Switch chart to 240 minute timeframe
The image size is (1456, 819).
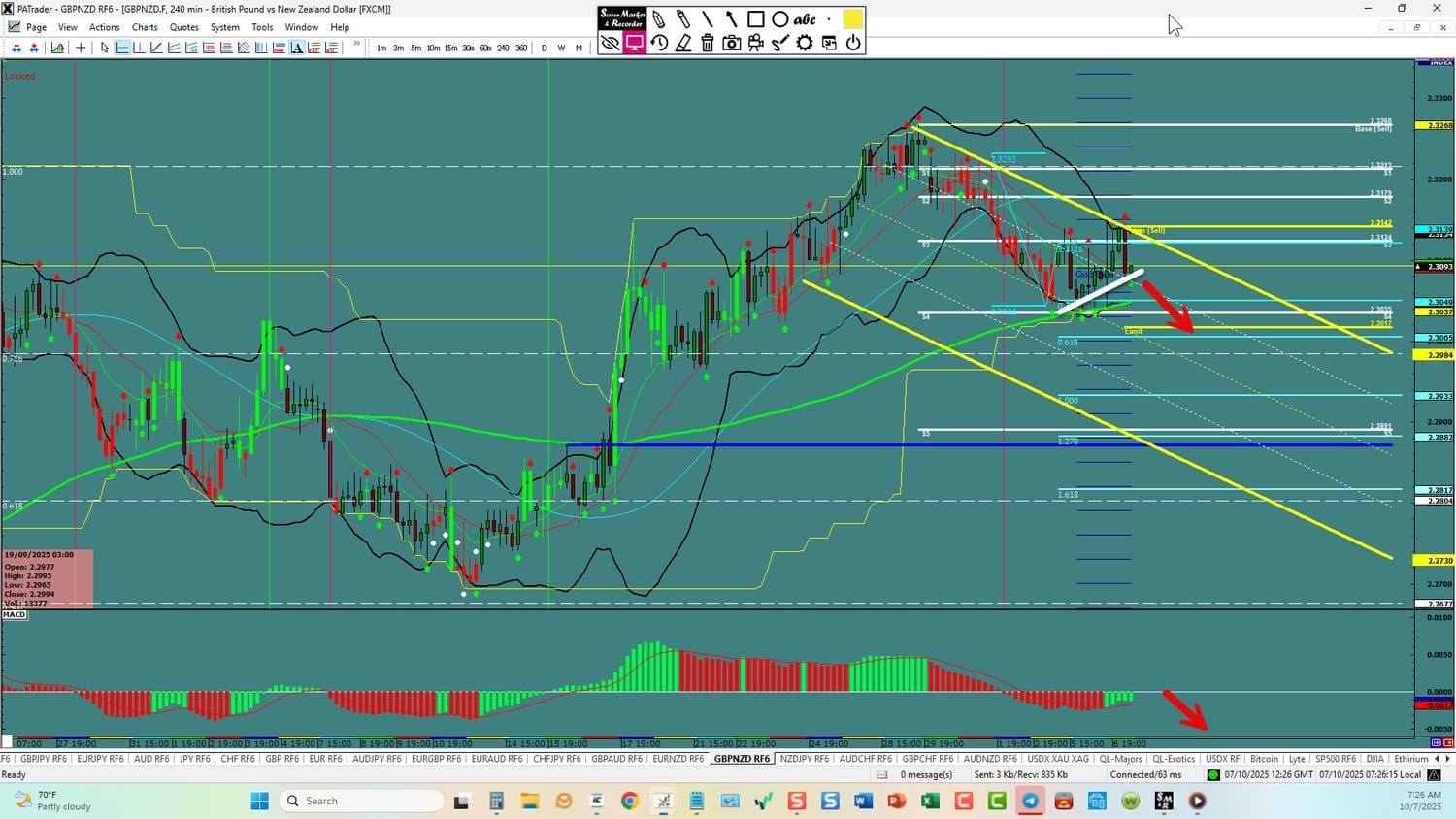[503, 48]
